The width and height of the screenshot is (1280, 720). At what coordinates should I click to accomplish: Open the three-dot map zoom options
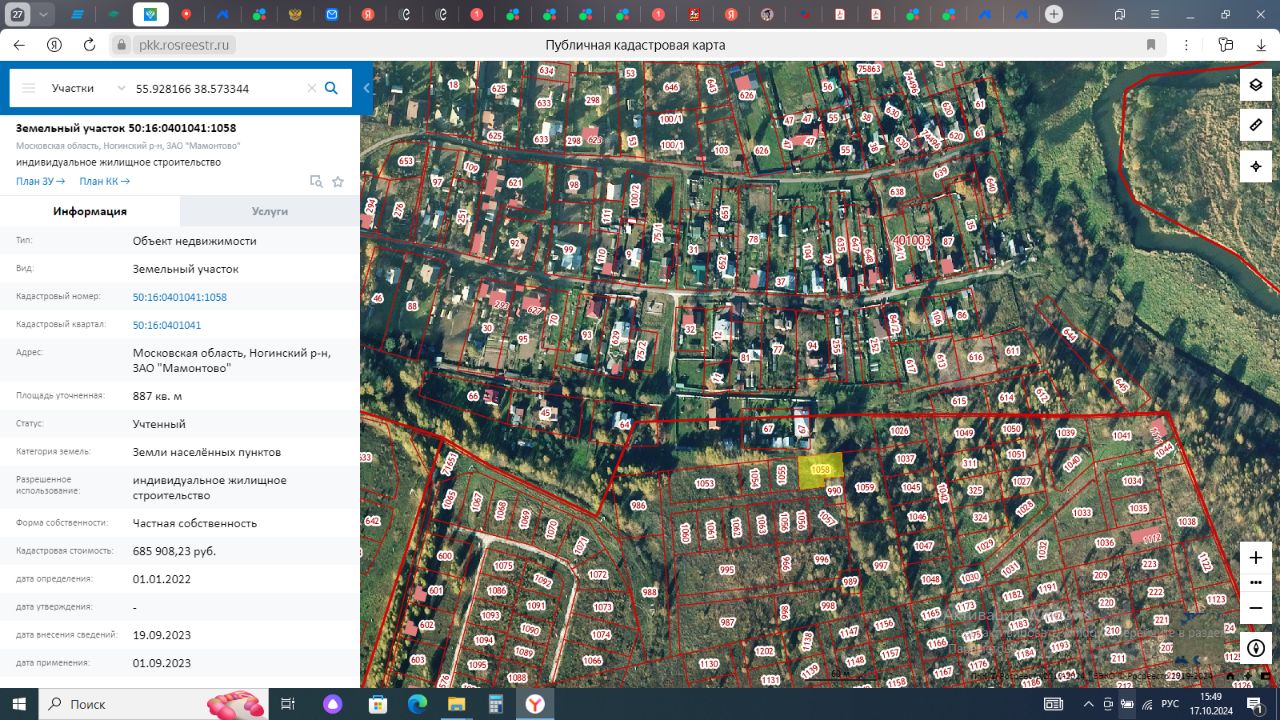click(x=1256, y=583)
